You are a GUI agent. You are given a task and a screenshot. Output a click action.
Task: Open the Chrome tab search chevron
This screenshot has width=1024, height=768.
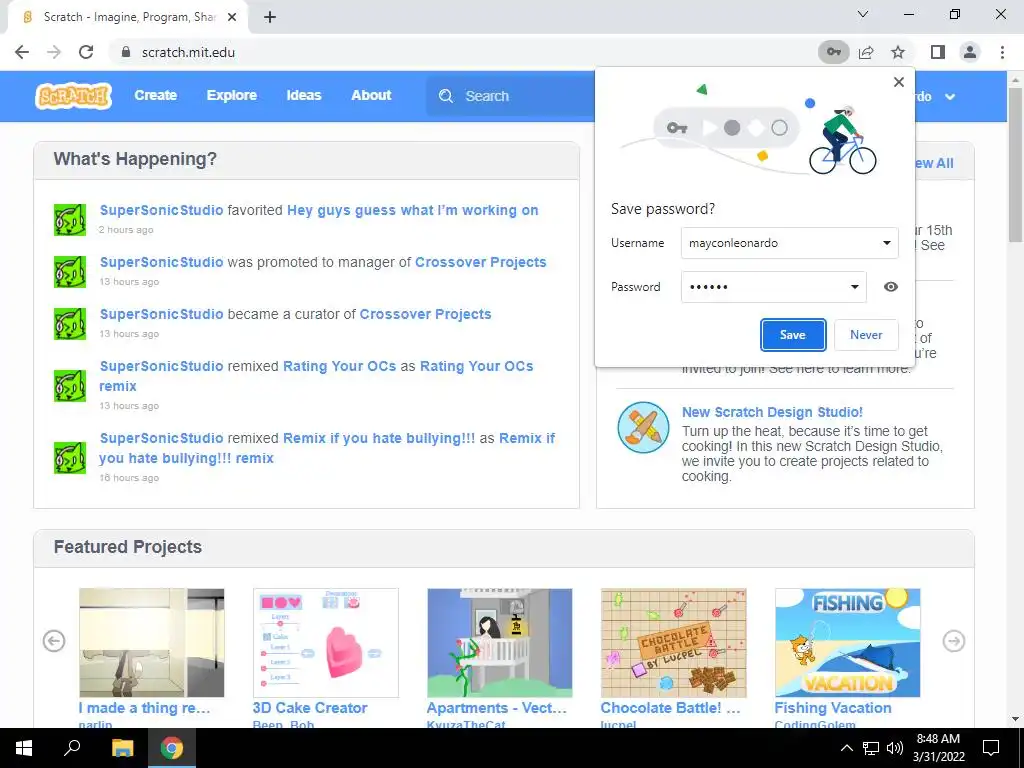point(863,14)
